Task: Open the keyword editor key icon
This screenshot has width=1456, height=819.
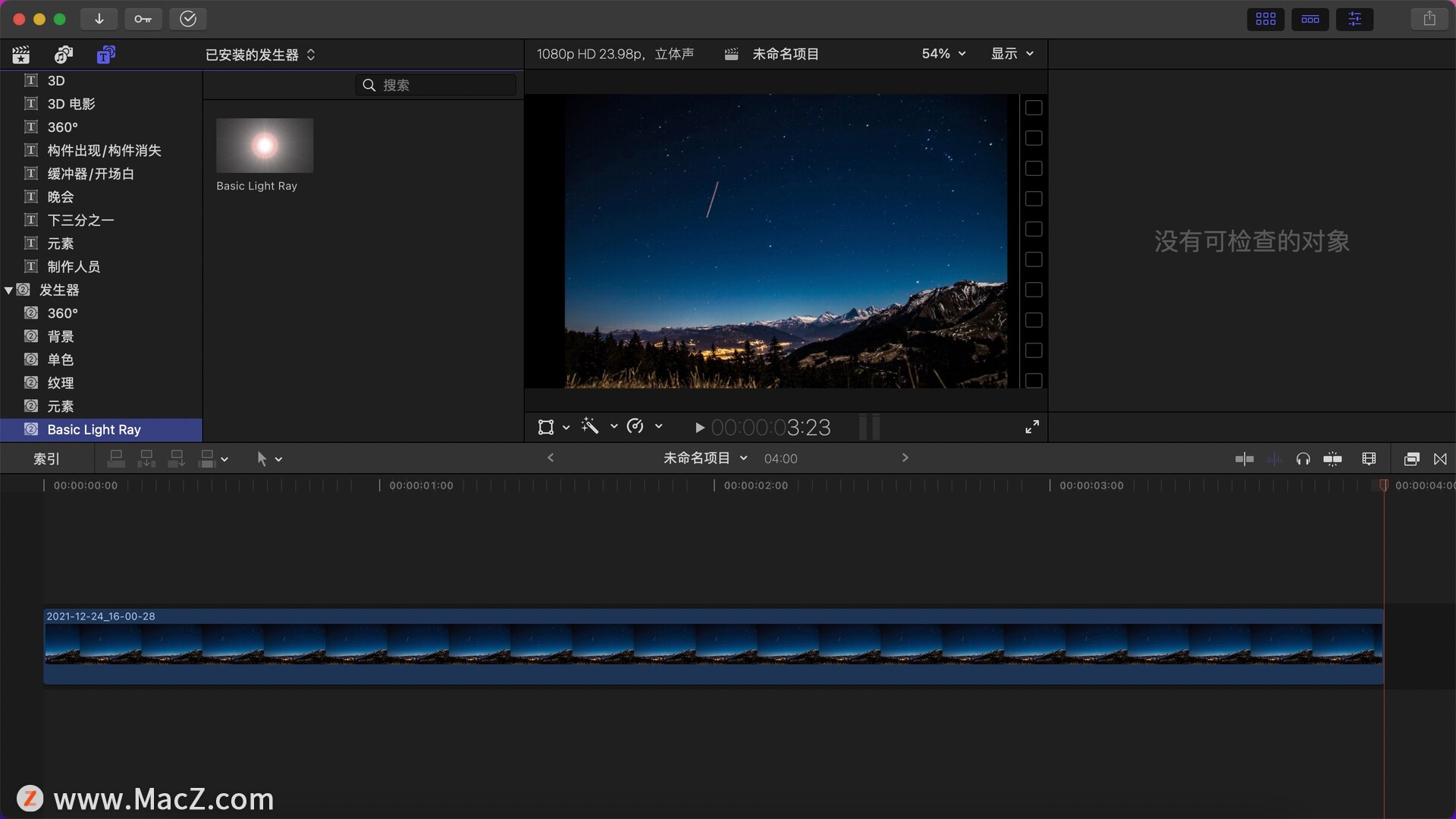Action: pyautogui.click(x=143, y=19)
